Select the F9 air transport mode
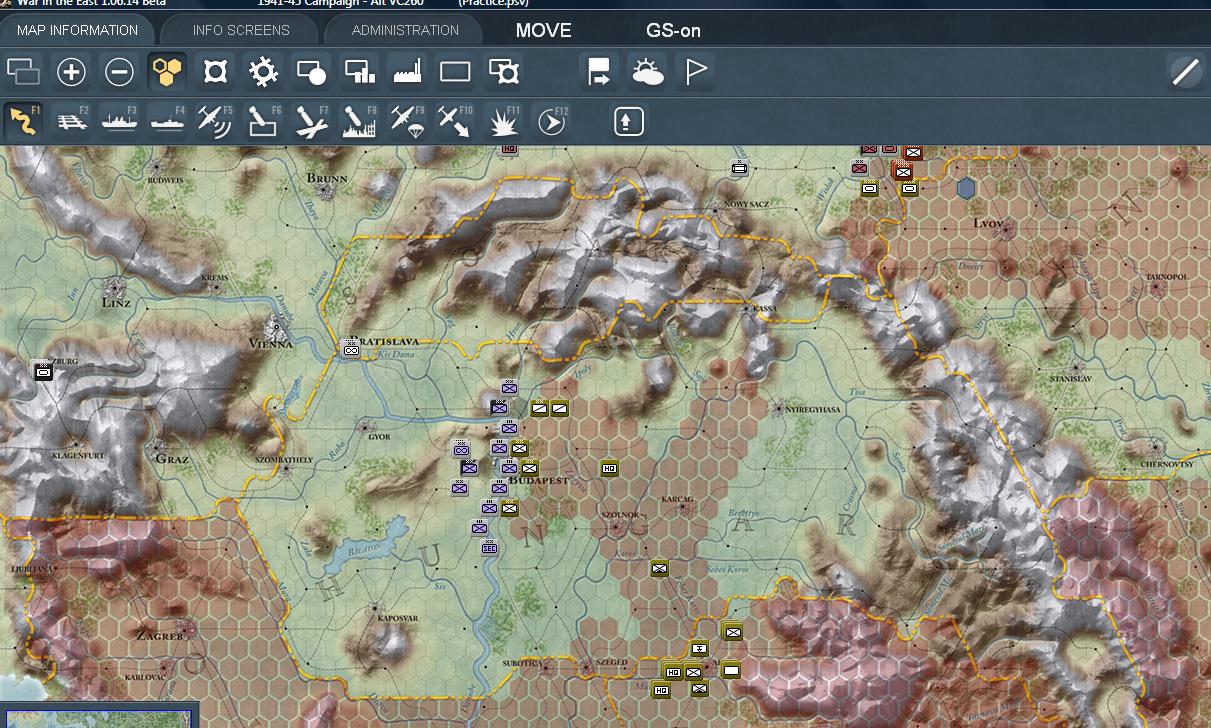 [407, 121]
